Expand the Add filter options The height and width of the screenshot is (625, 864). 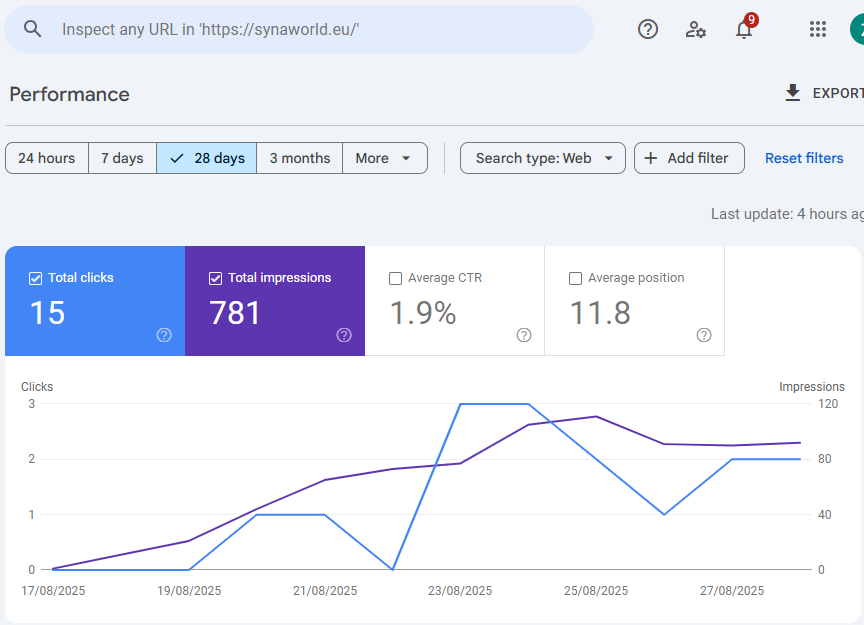pyautogui.click(x=689, y=157)
